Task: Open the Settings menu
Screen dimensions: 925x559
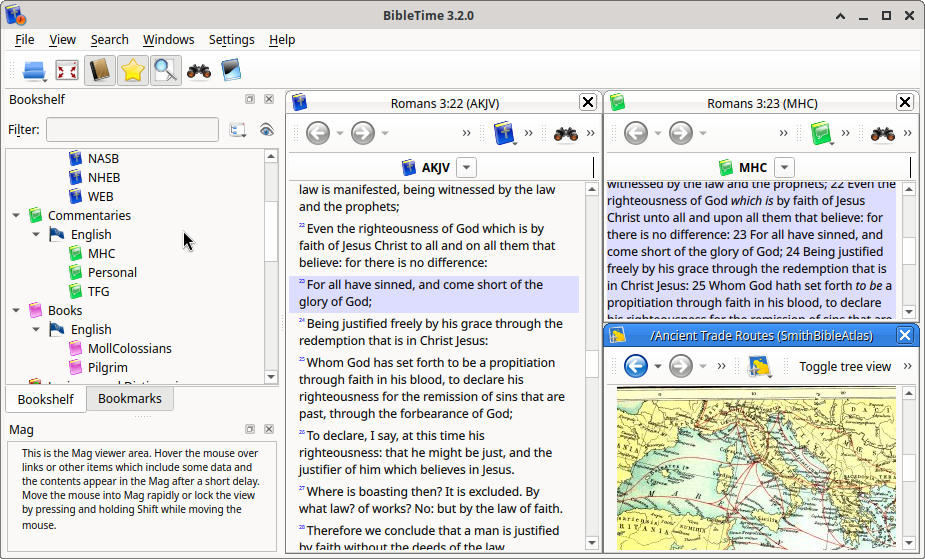Action: click(232, 40)
